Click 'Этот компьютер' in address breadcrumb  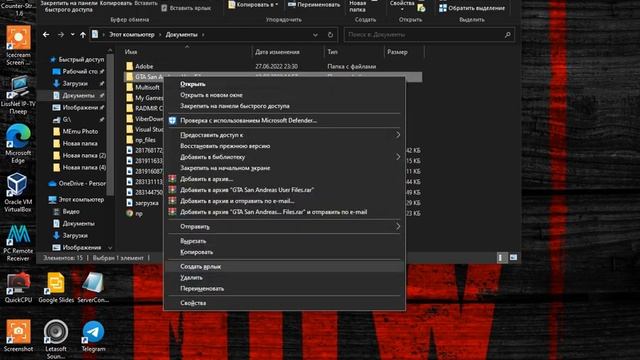tap(131, 35)
